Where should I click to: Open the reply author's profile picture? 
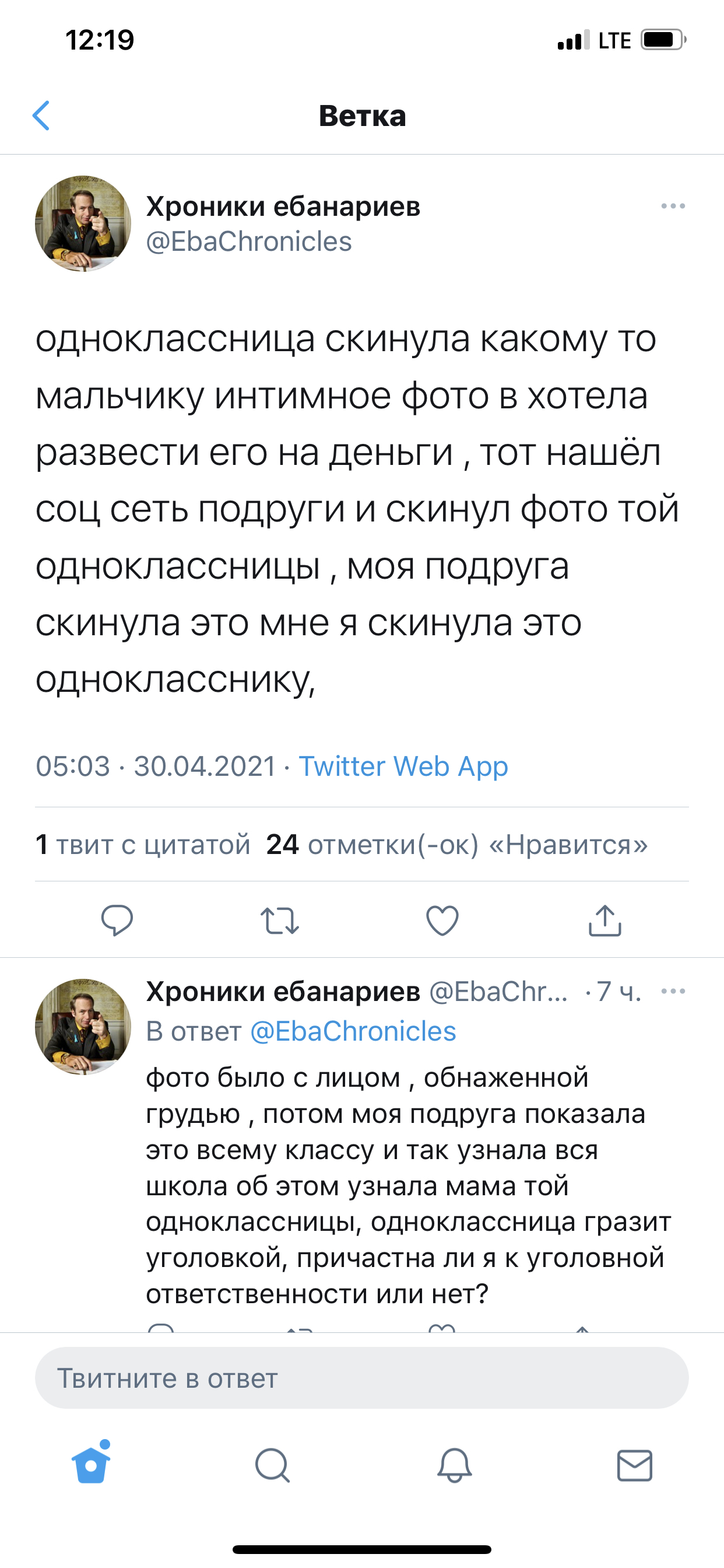[83, 1027]
